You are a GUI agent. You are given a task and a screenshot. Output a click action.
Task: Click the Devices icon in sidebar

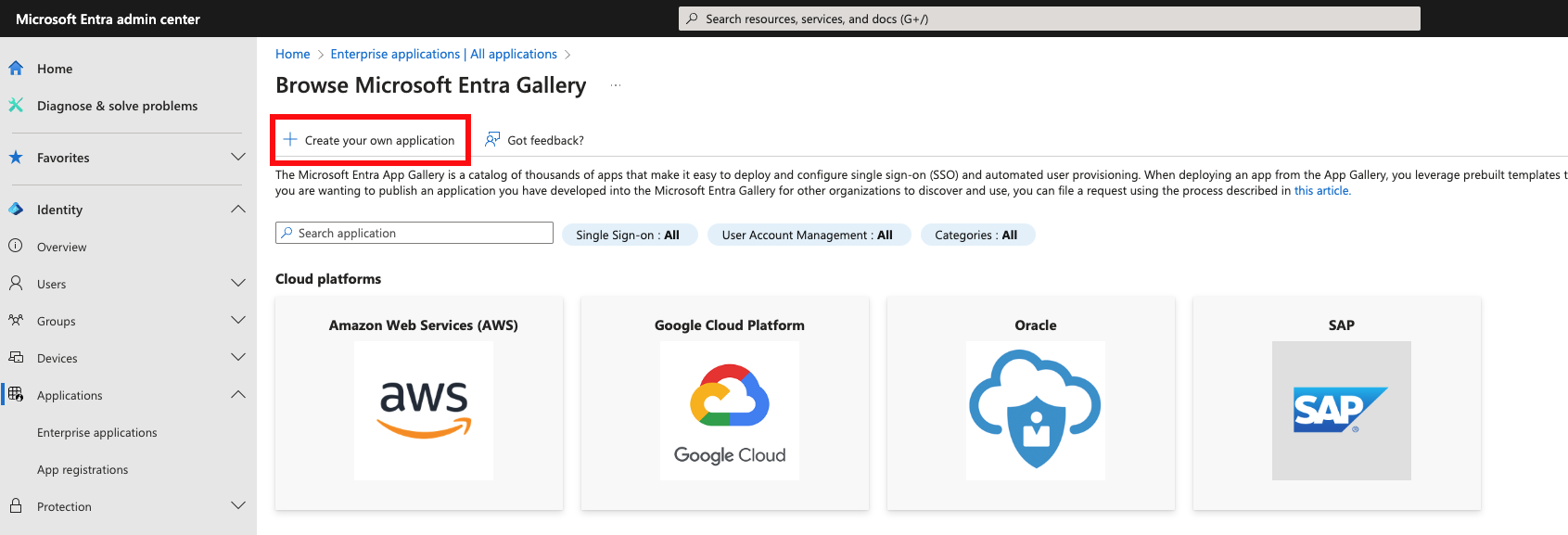(16, 358)
